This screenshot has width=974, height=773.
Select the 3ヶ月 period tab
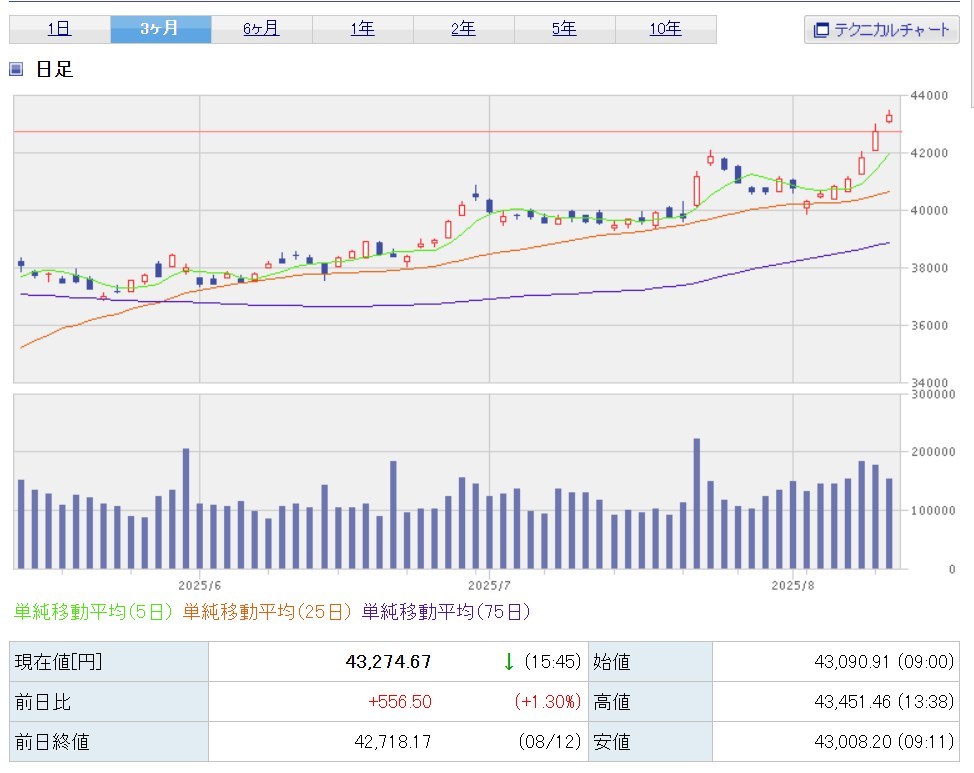[160, 29]
